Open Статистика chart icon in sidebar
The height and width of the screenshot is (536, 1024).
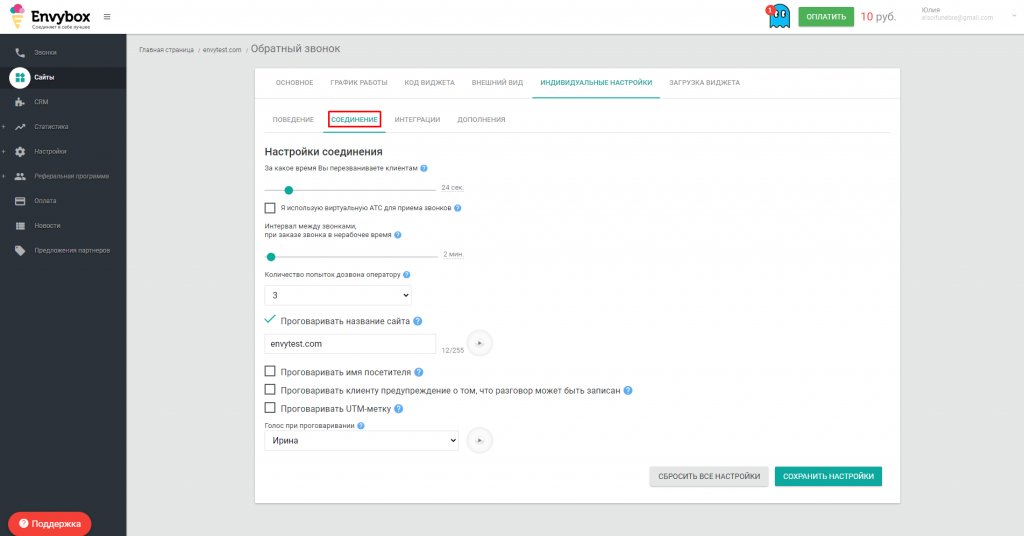(20, 127)
